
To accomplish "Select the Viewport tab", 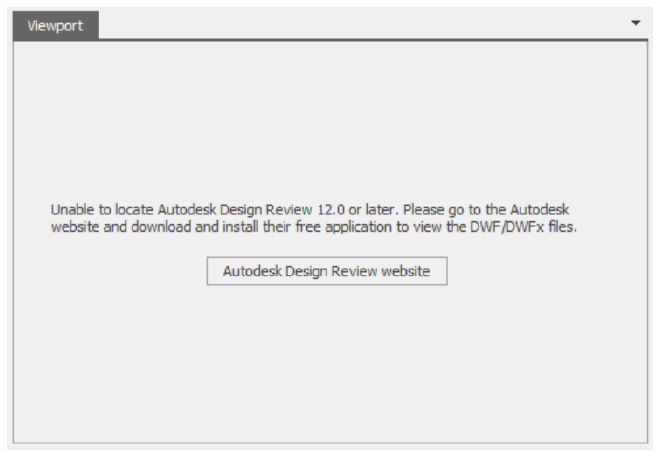I will pos(55,25).
